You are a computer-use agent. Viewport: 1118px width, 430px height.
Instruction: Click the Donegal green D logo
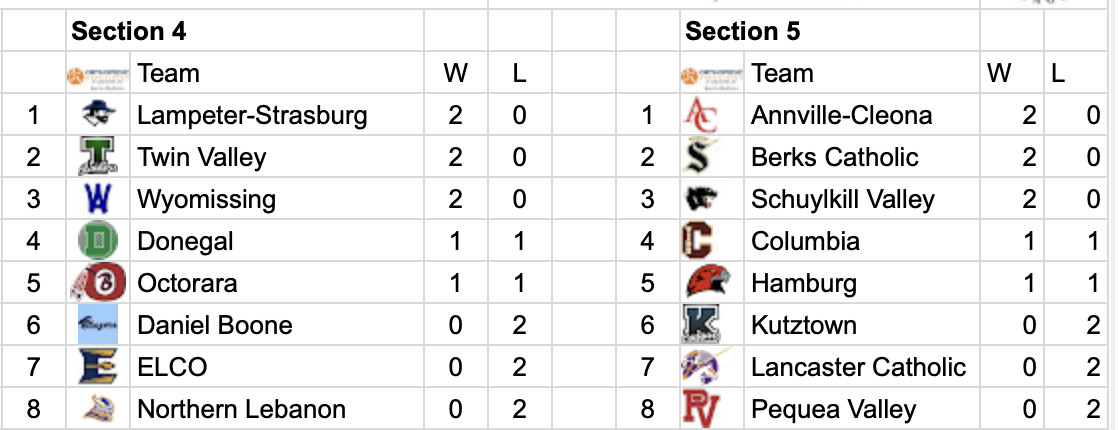pos(98,241)
